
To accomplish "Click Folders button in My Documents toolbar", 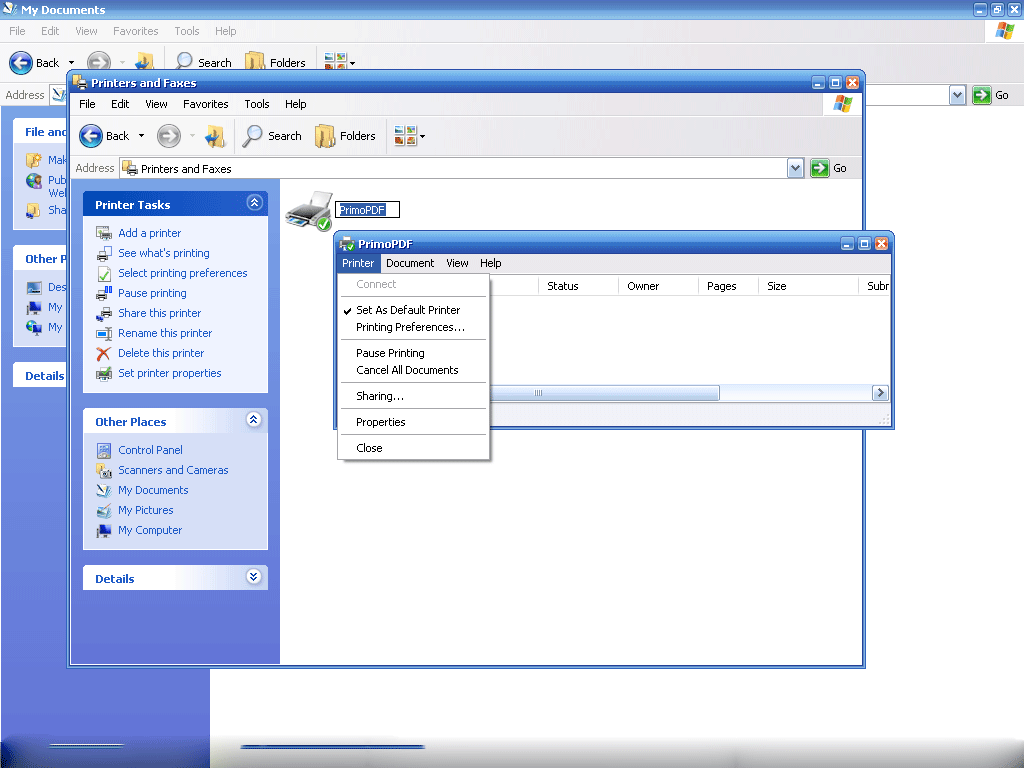I will coord(276,63).
